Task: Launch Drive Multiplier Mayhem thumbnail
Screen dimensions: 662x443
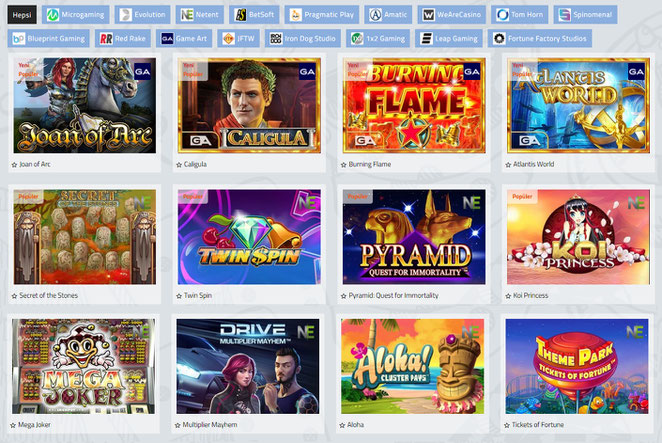Action: pos(248,366)
